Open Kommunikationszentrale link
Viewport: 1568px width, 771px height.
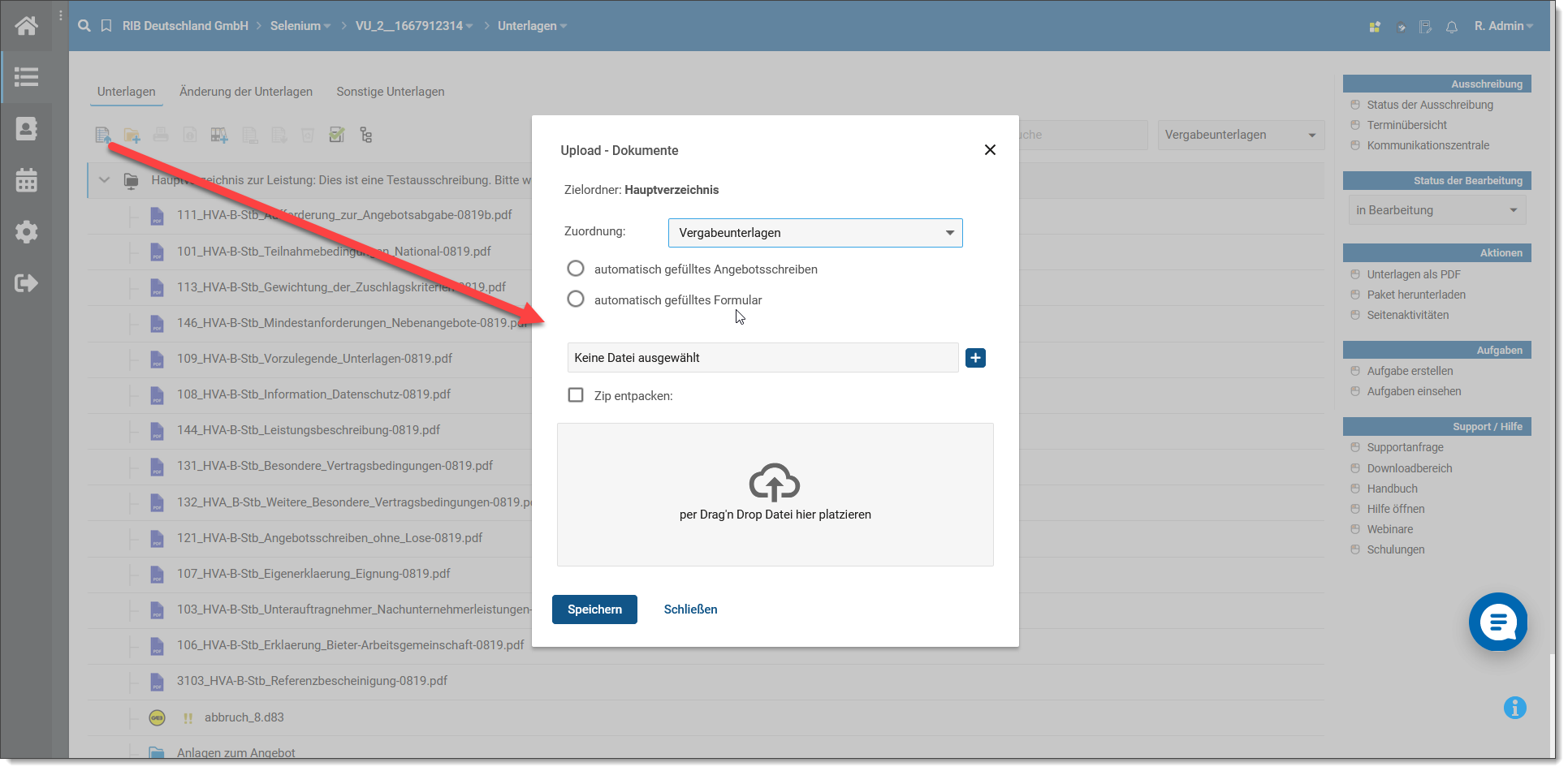click(1428, 145)
